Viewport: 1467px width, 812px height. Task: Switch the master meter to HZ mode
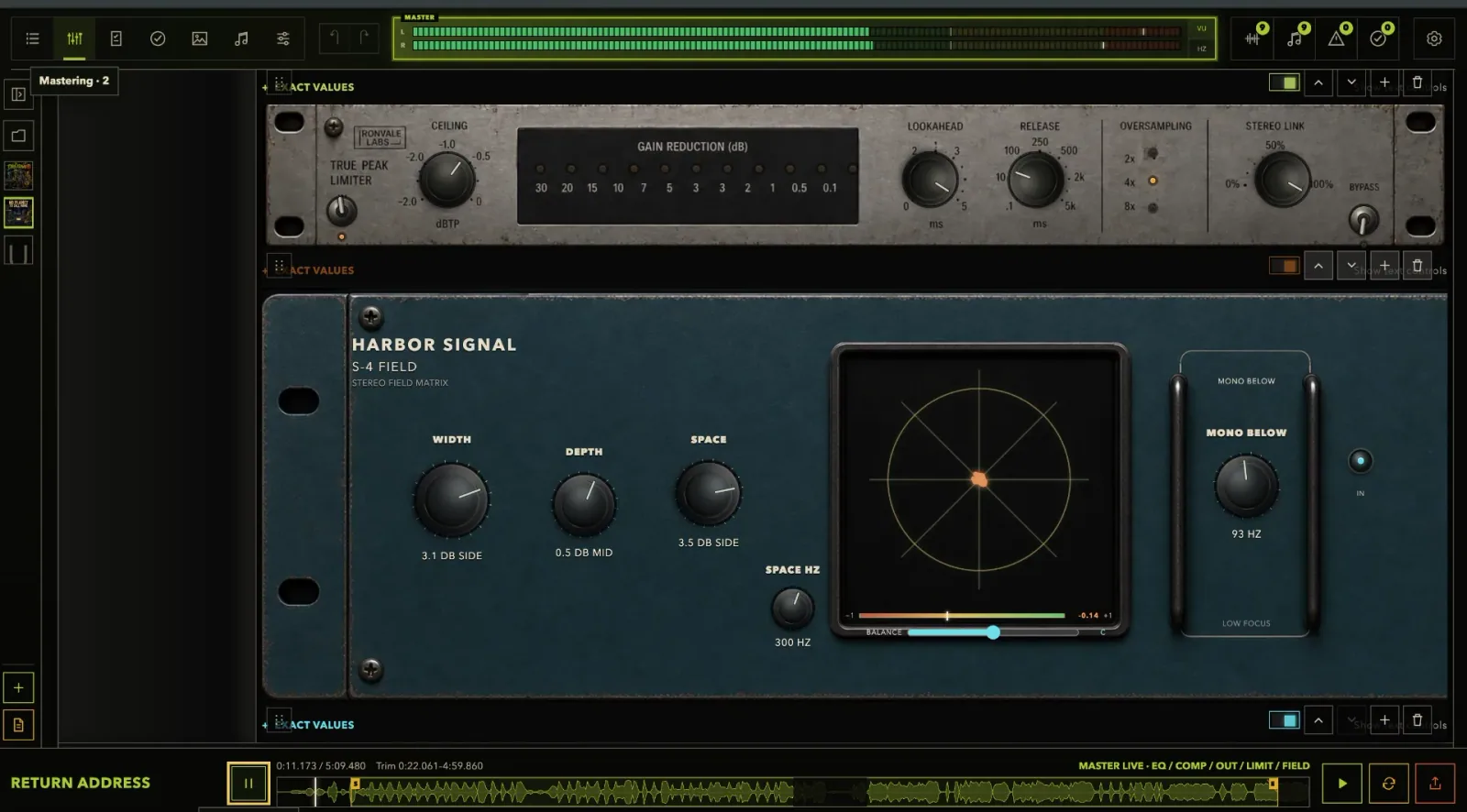[x=1201, y=49]
